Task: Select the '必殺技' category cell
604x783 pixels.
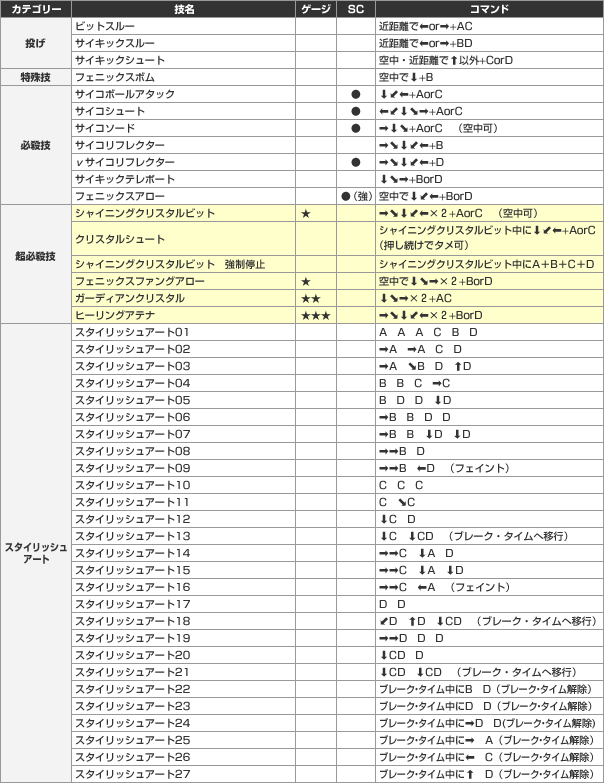Action: point(35,145)
